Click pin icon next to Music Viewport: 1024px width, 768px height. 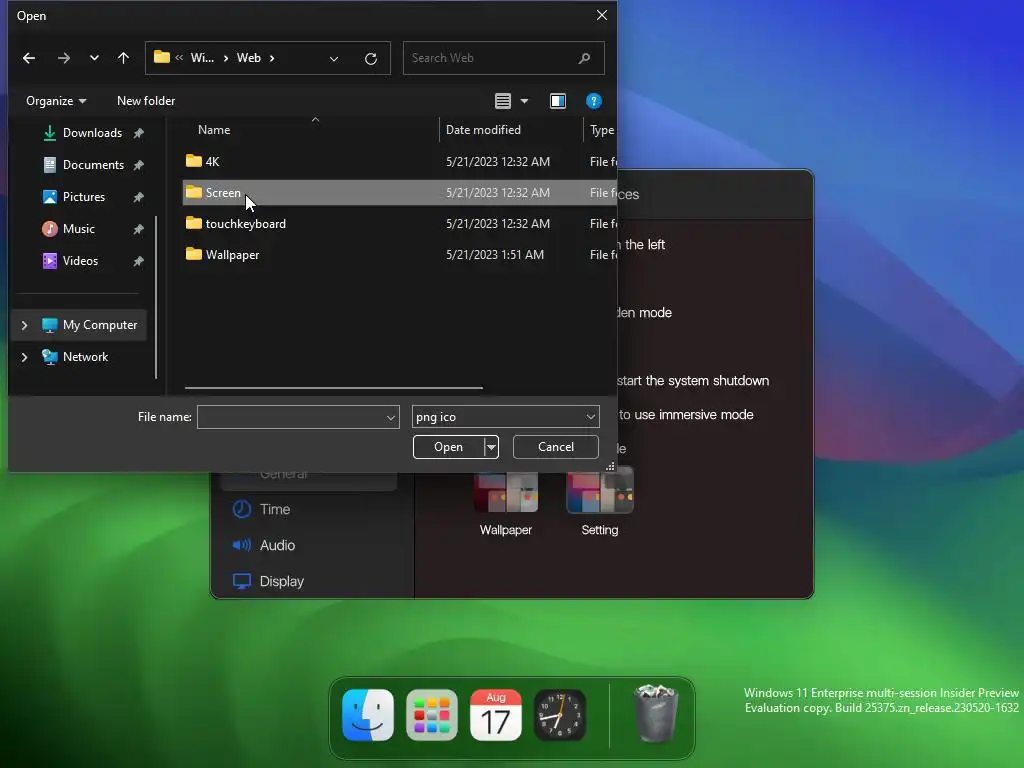coord(138,229)
